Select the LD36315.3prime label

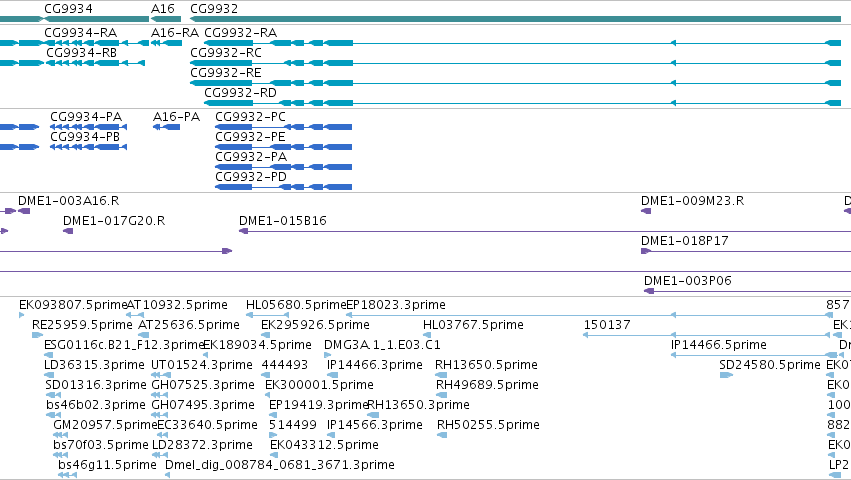(x=94, y=365)
